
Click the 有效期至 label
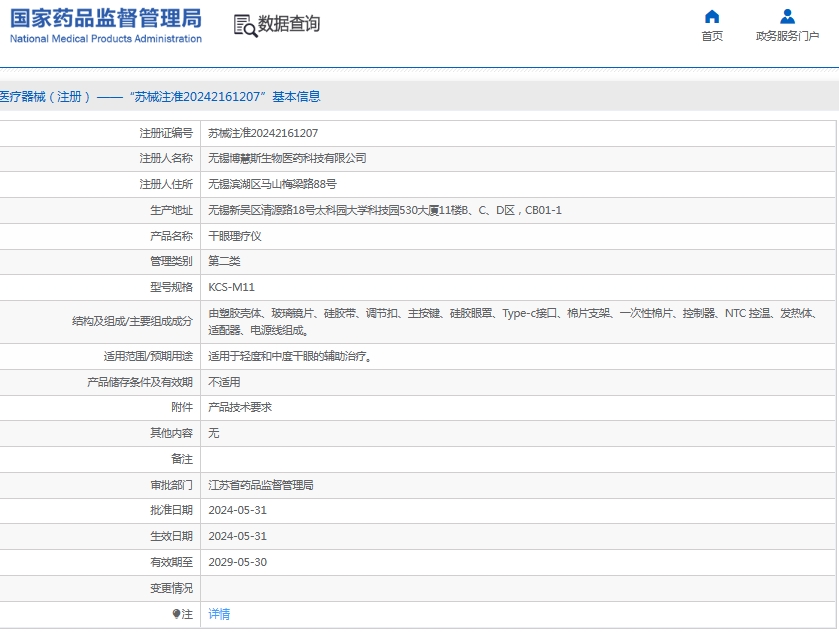point(171,562)
